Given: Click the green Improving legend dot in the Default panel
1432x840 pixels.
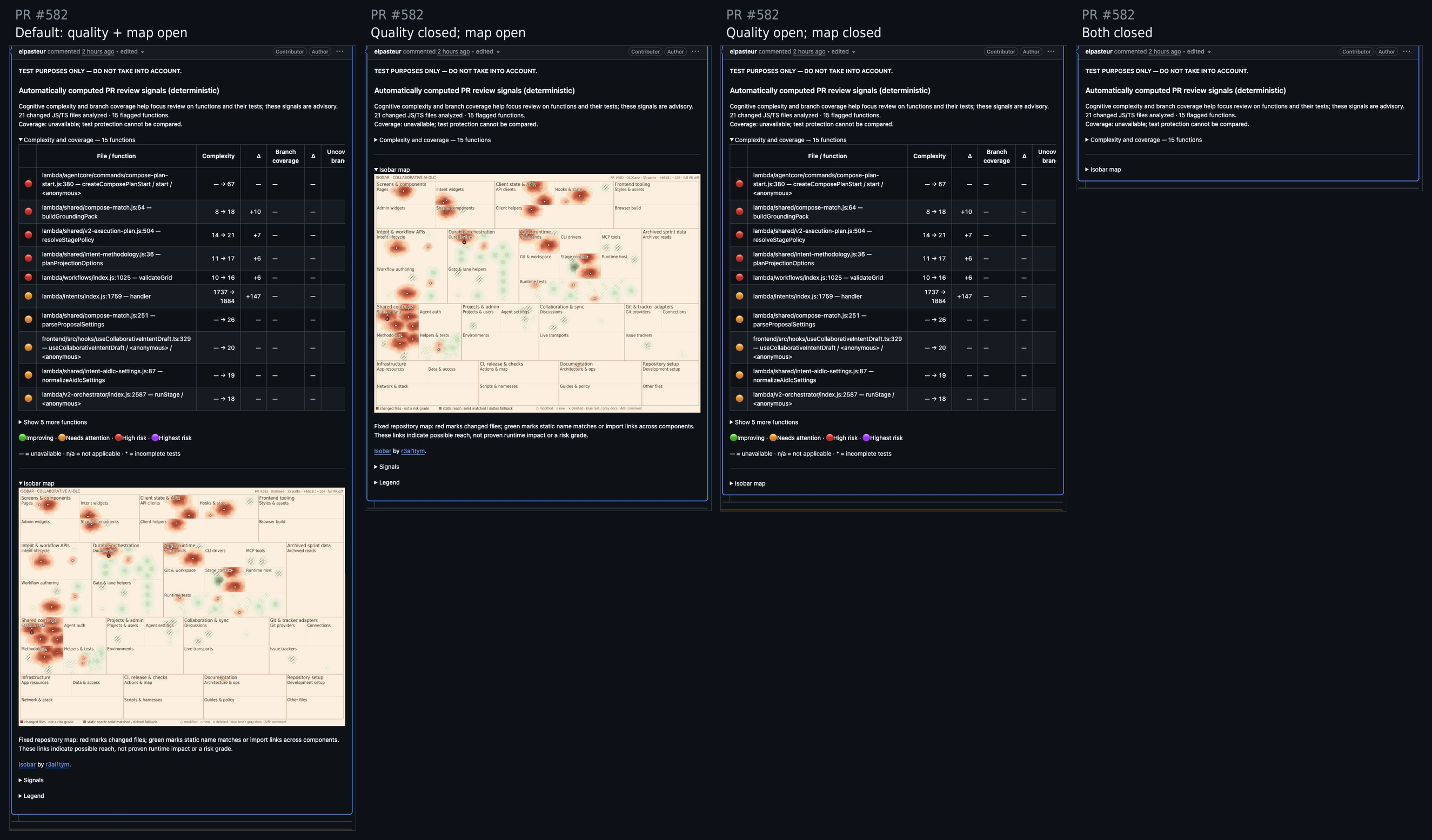Looking at the screenshot, I should [22, 438].
